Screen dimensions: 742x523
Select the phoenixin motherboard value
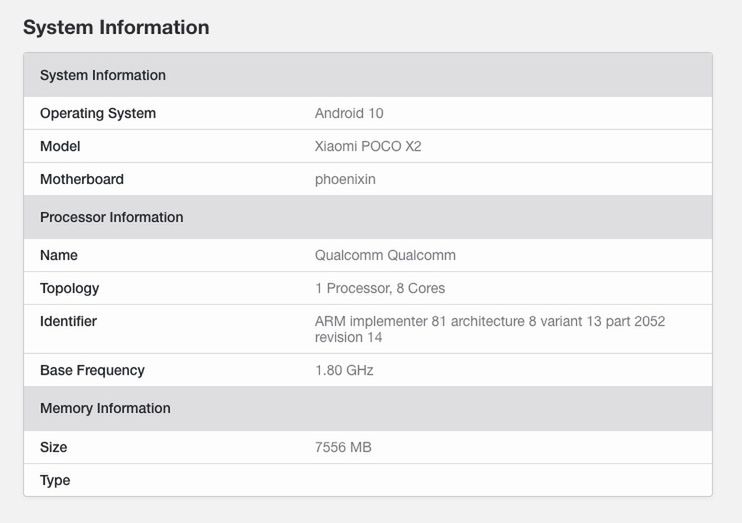345,180
